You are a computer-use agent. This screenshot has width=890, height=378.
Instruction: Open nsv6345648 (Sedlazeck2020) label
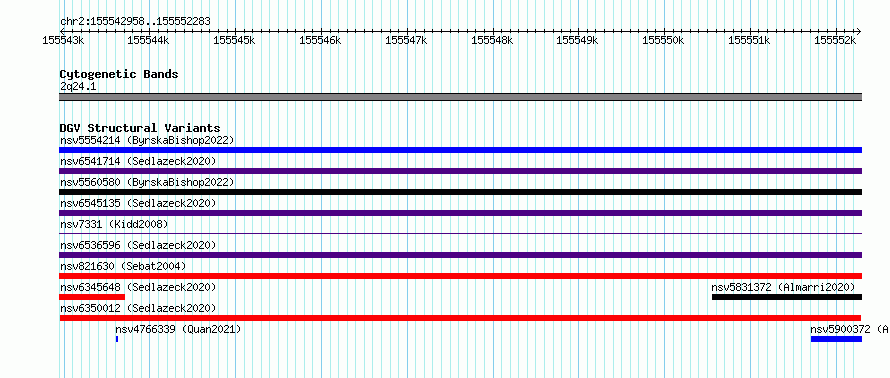pos(138,287)
